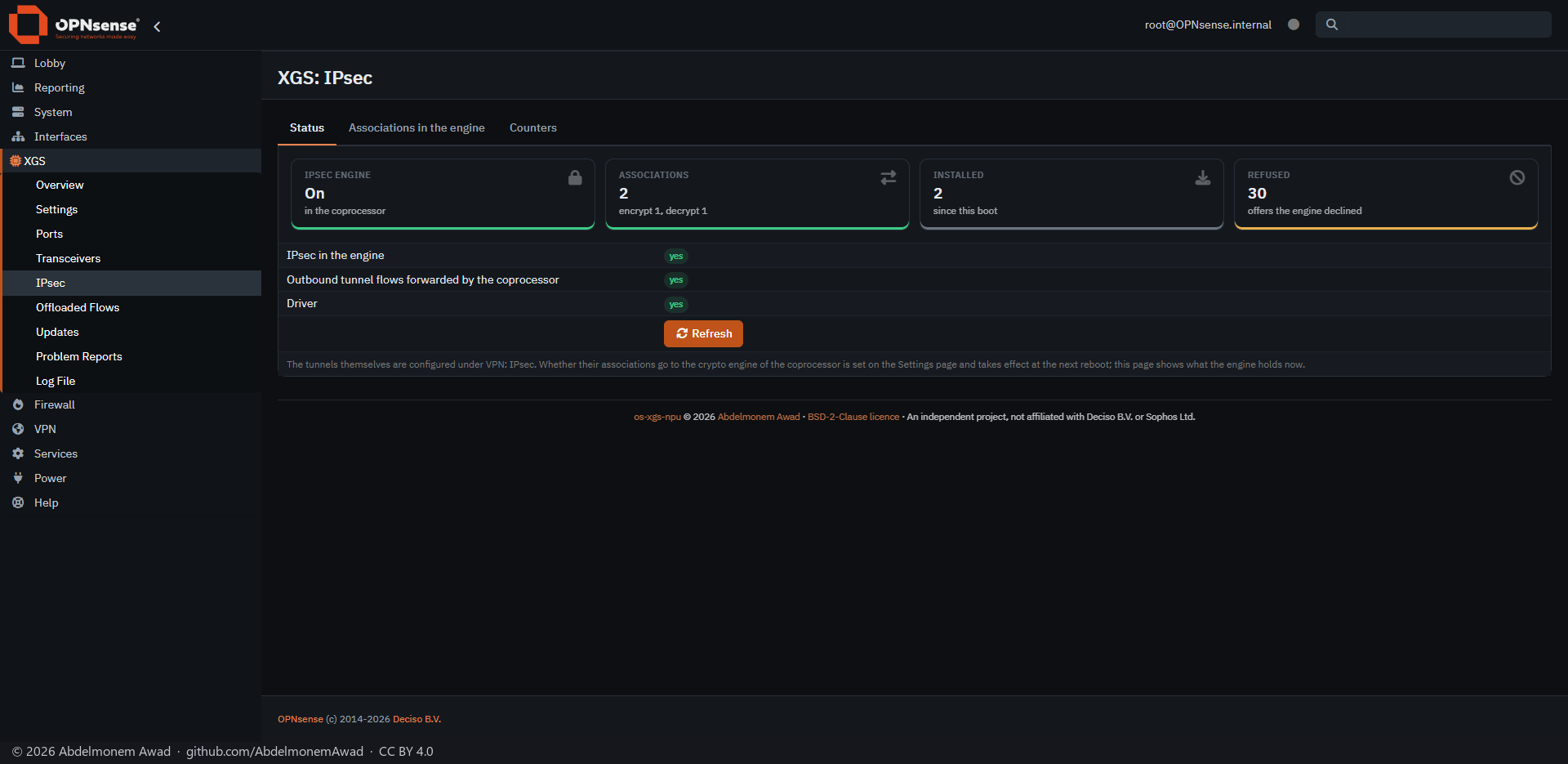Open the os-xgs-npu link

point(657,417)
